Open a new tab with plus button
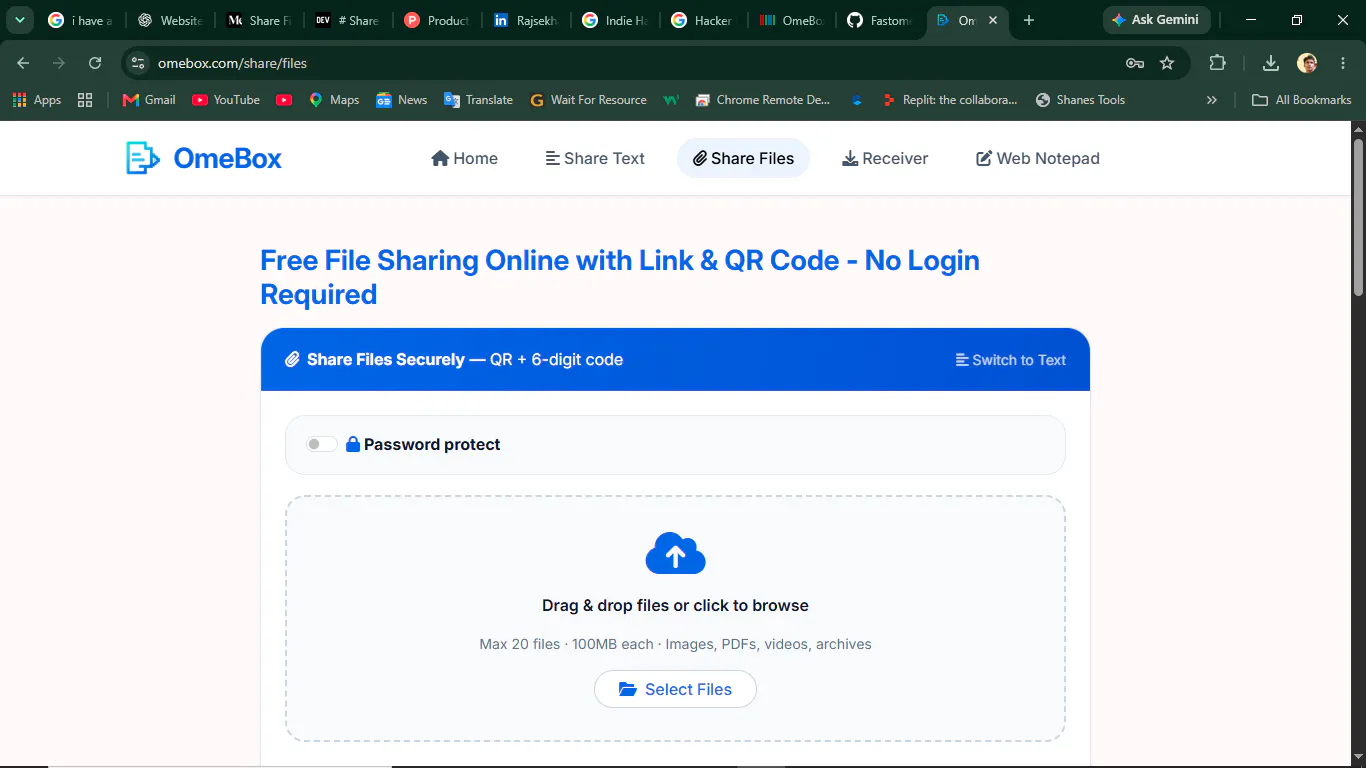 (x=1029, y=20)
